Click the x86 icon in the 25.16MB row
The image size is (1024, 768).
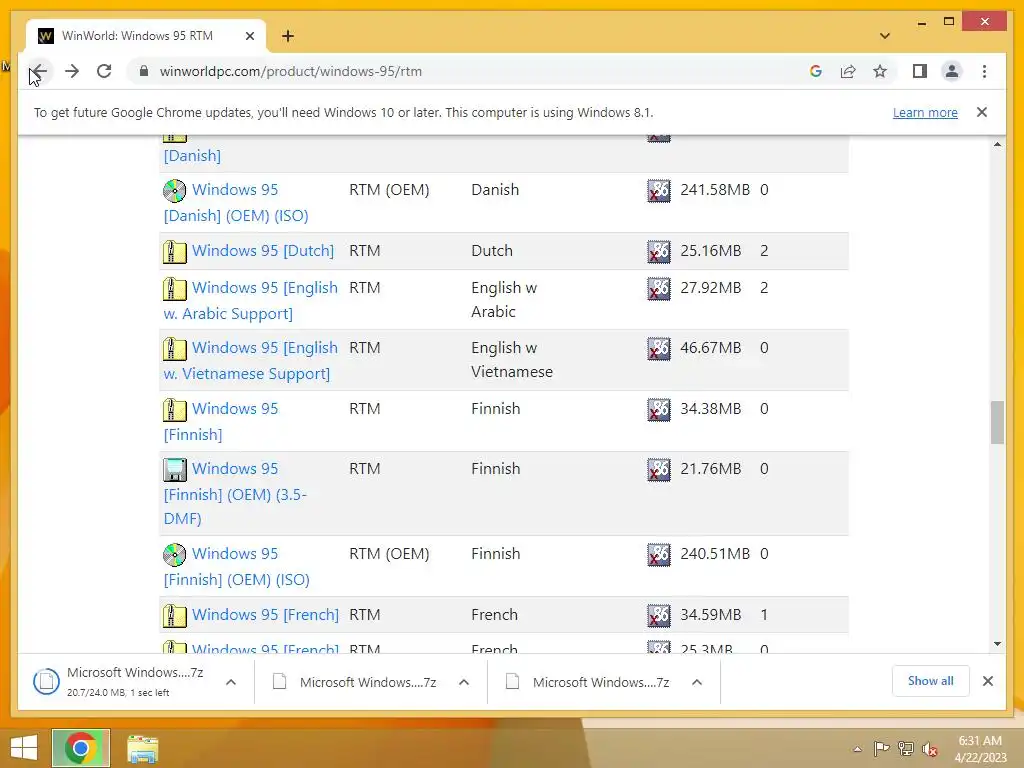659,251
